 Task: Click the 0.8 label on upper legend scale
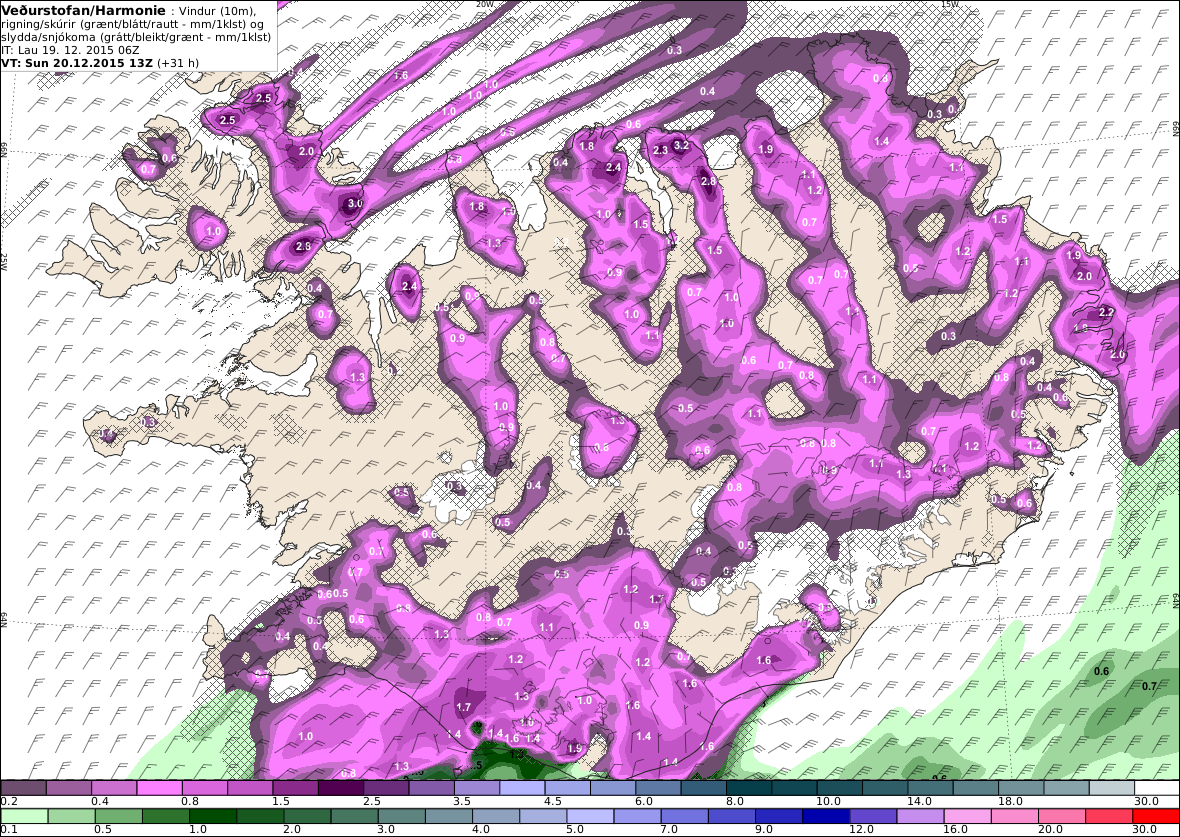[x=190, y=802]
